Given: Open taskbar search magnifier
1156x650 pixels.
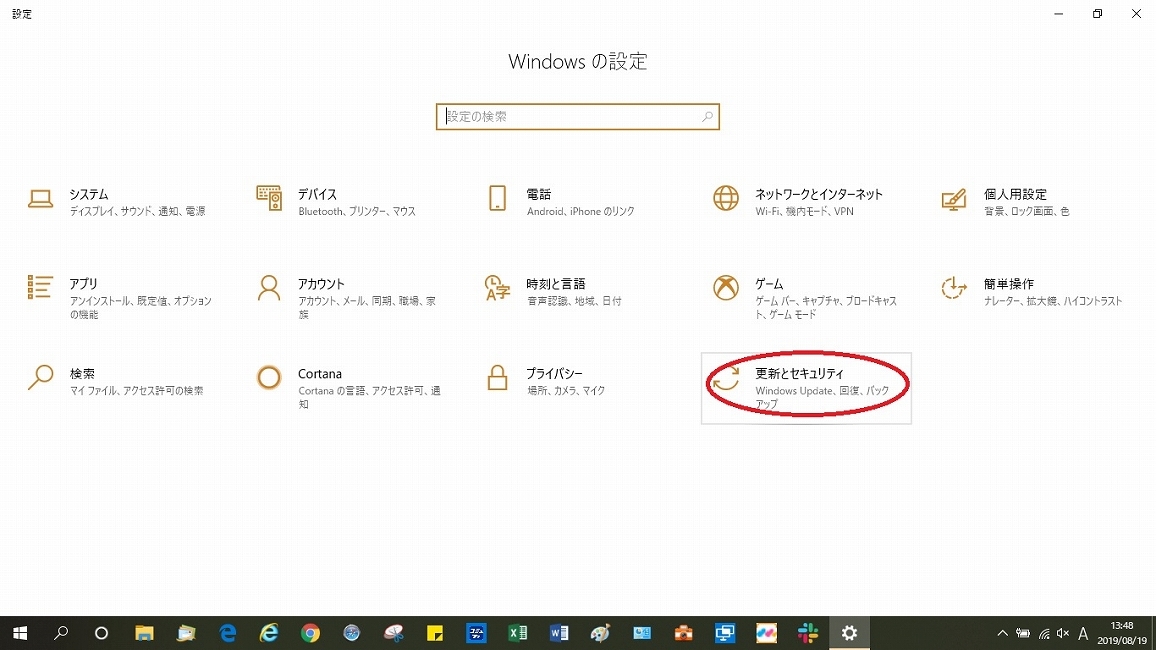Looking at the screenshot, I should click(x=61, y=633).
